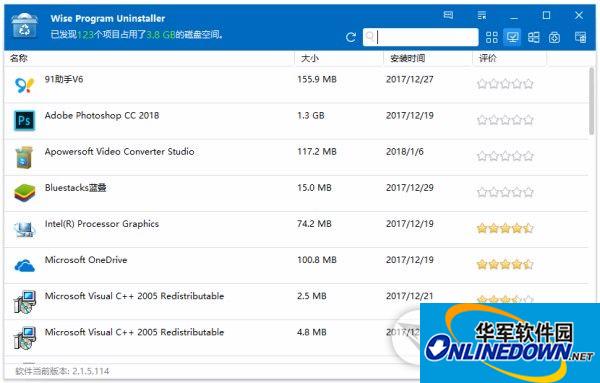This screenshot has height=383, width=600.
Task: Click the Photoshop Ps icon
Action: tap(24, 121)
